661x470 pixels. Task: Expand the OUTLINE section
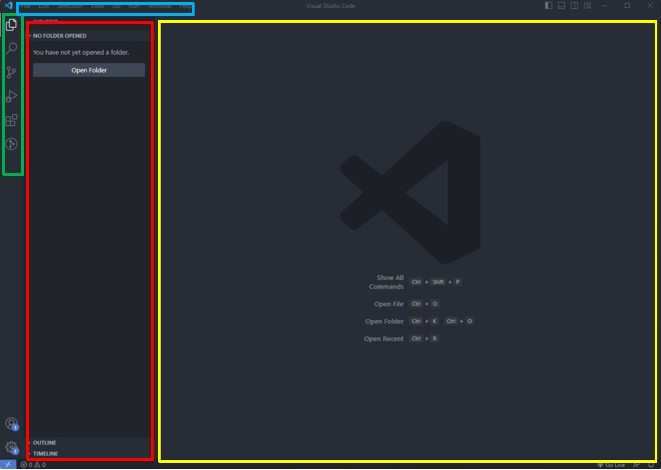coord(89,443)
